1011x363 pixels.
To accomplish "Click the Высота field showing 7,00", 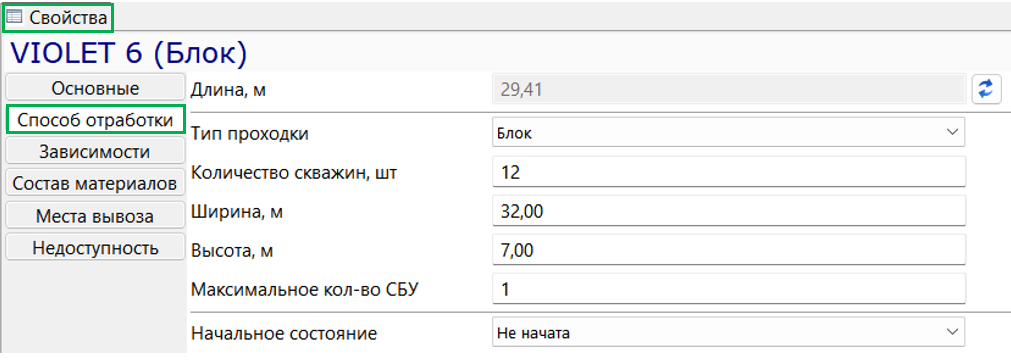I will pyautogui.click(x=729, y=250).
